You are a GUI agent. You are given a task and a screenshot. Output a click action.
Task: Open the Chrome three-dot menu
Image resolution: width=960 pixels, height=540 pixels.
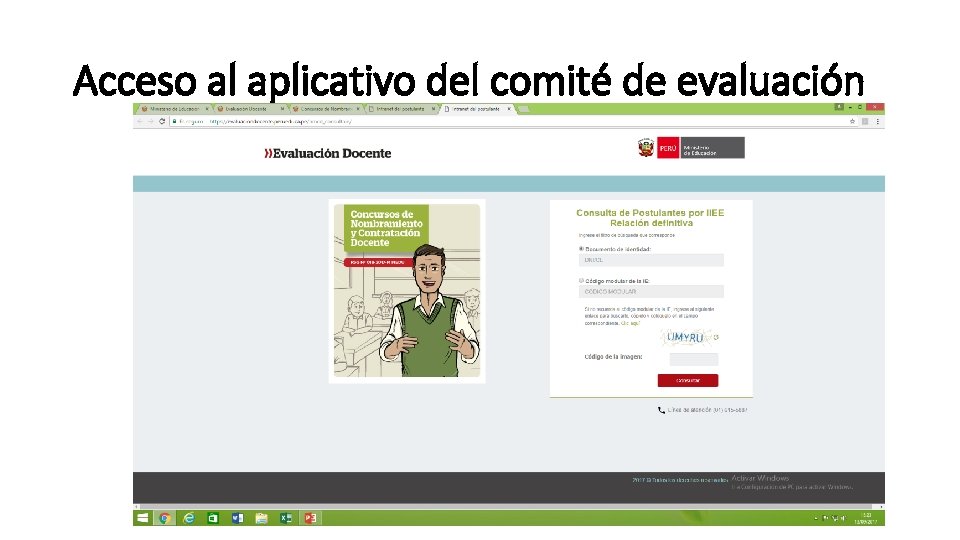tap(877, 121)
